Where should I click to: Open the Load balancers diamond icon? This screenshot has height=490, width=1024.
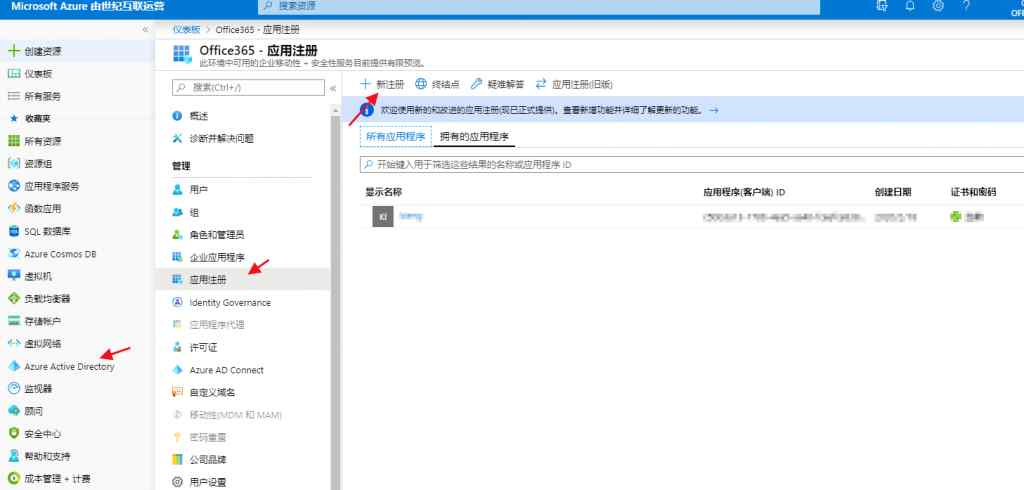13,299
